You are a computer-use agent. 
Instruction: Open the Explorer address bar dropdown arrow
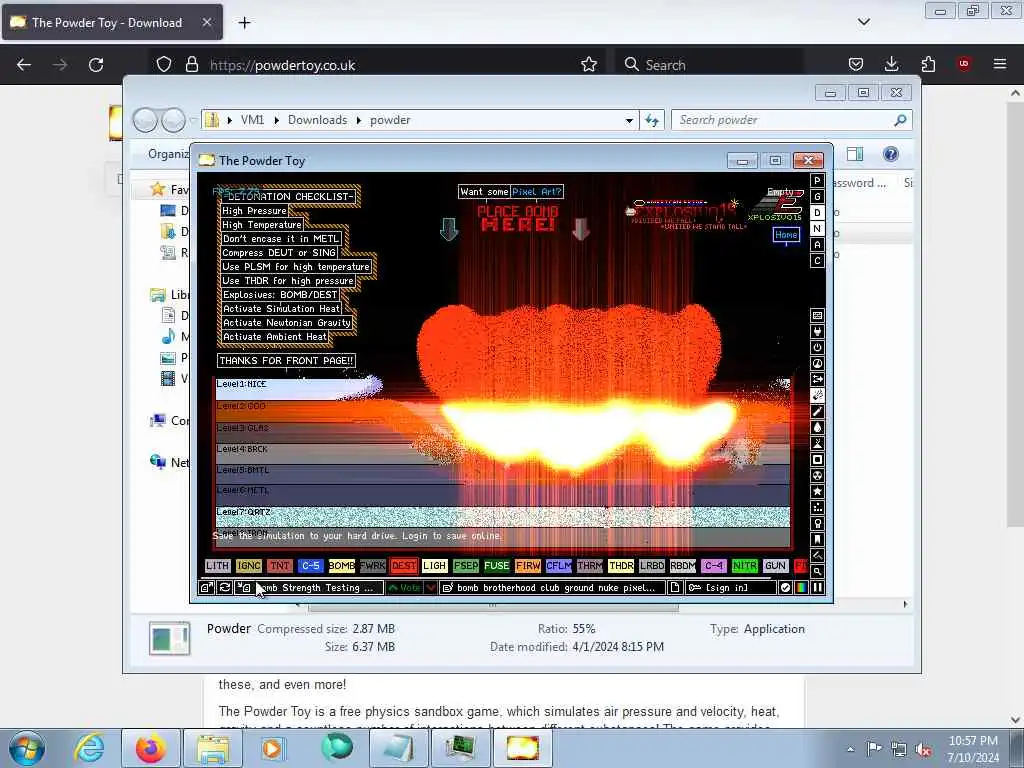(x=629, y=120)
